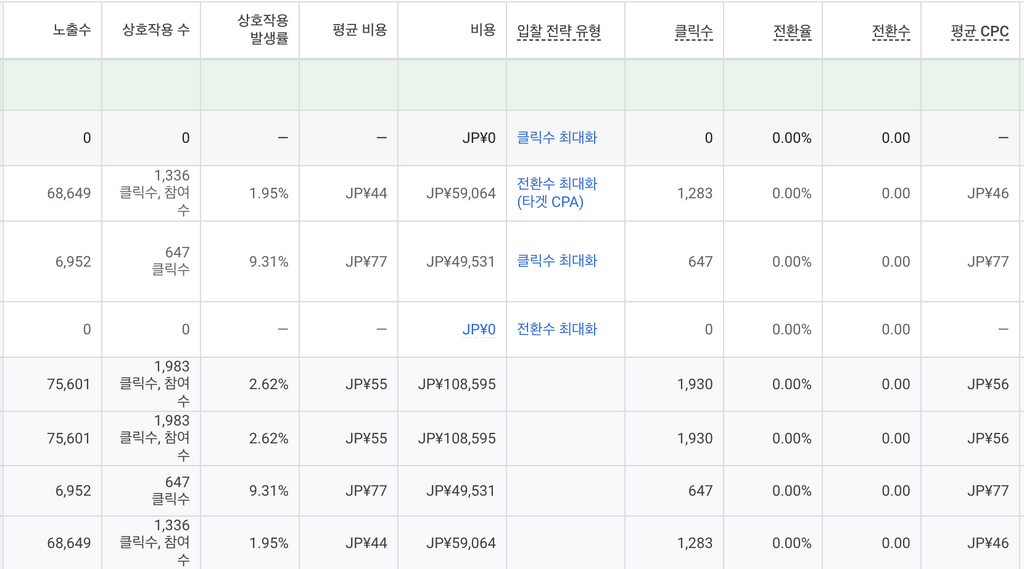Open 클릭수 최대화 link in the JP¥49,531 row
1024x569 pixels.
coord(557,261)
